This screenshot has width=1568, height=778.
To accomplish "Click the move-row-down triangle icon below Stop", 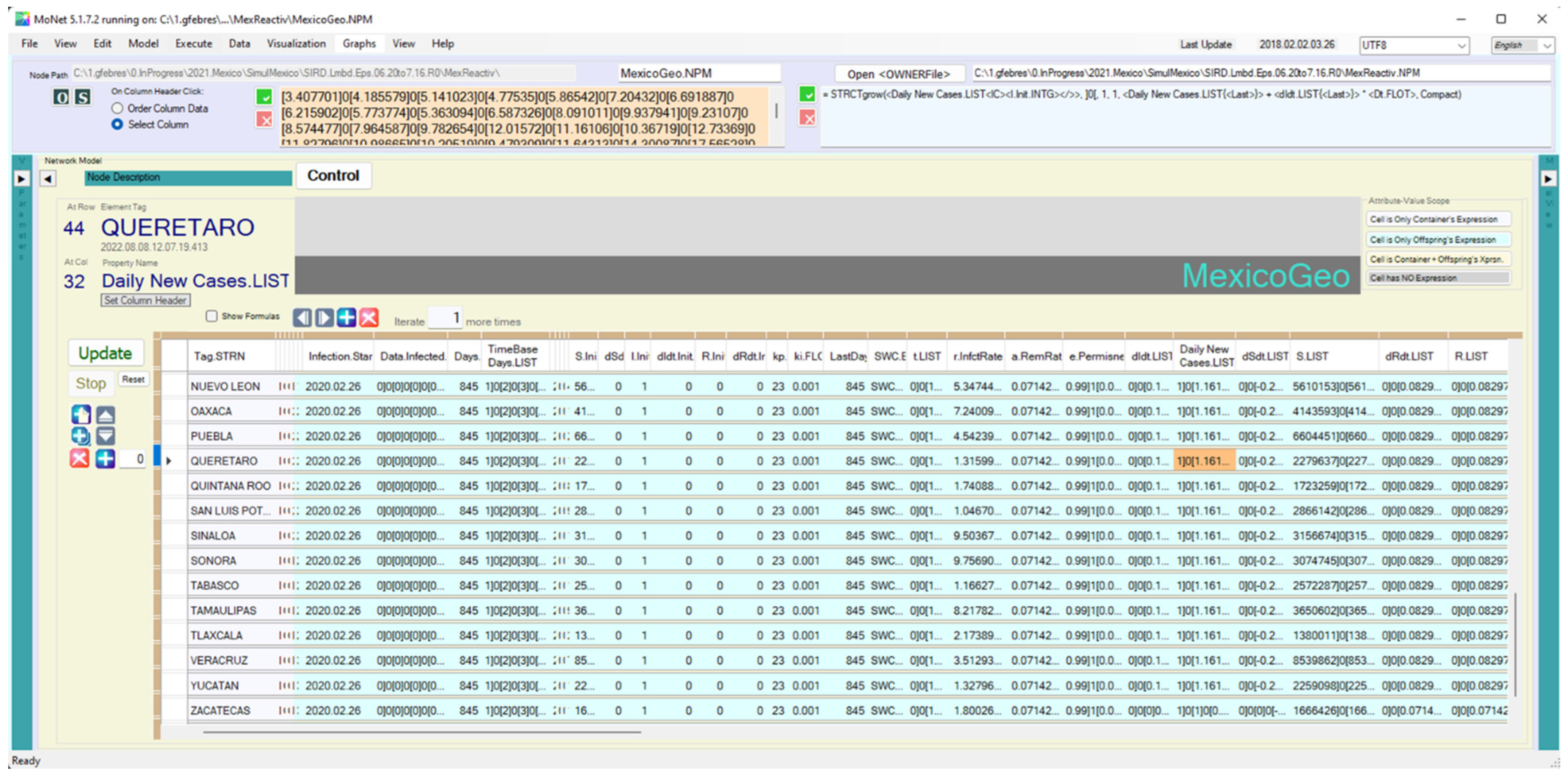I will [x=105, y=436].
